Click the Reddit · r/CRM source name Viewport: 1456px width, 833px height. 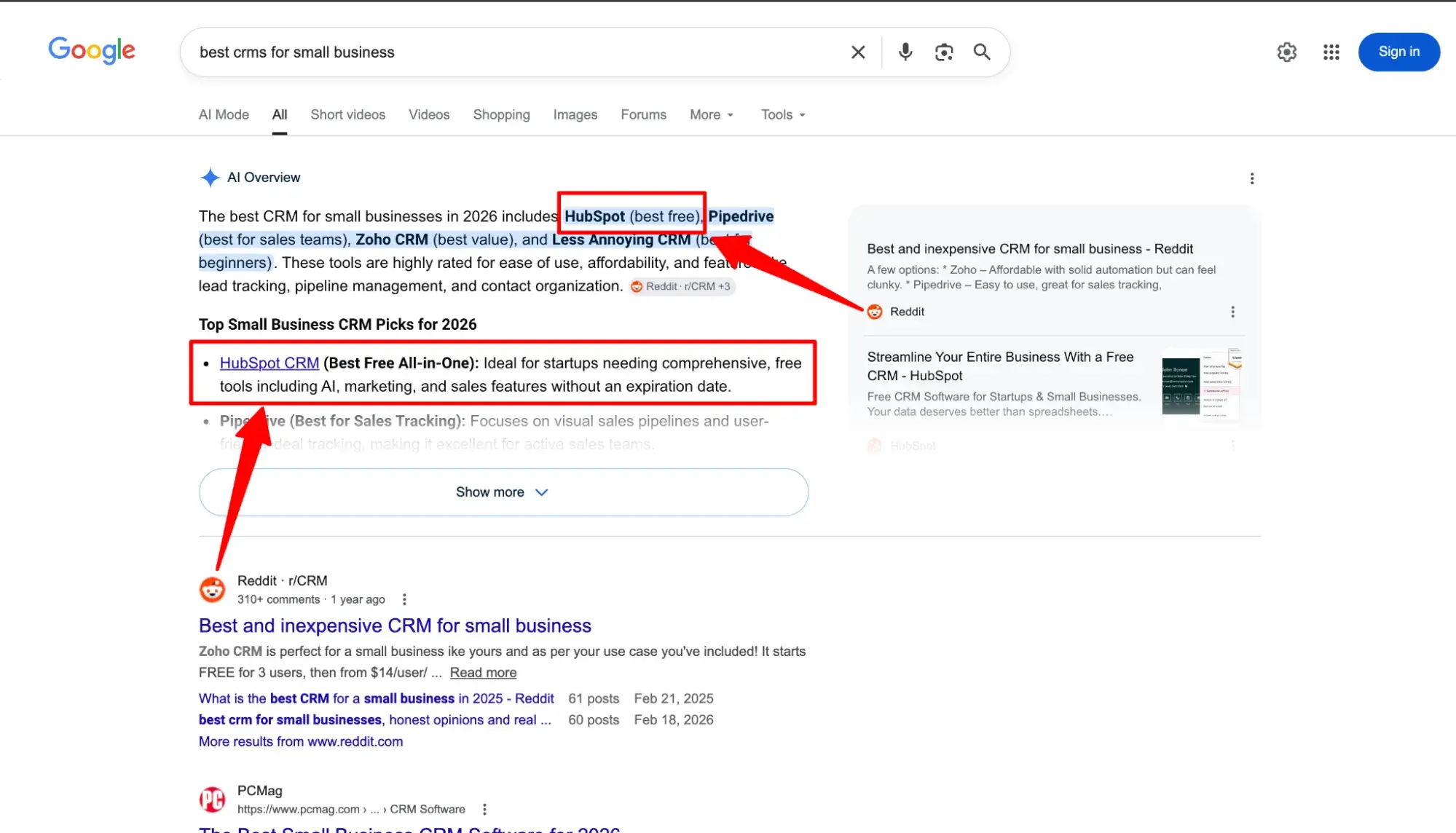(x=282, y=581)
